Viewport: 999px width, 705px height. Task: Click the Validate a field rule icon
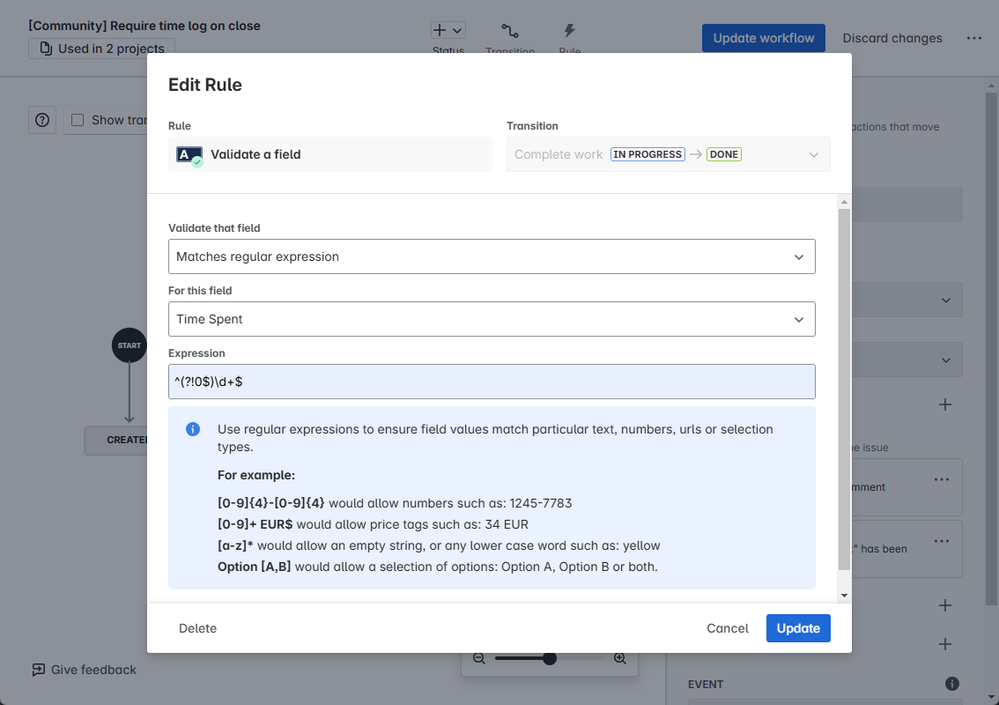[x=189, y=155]
